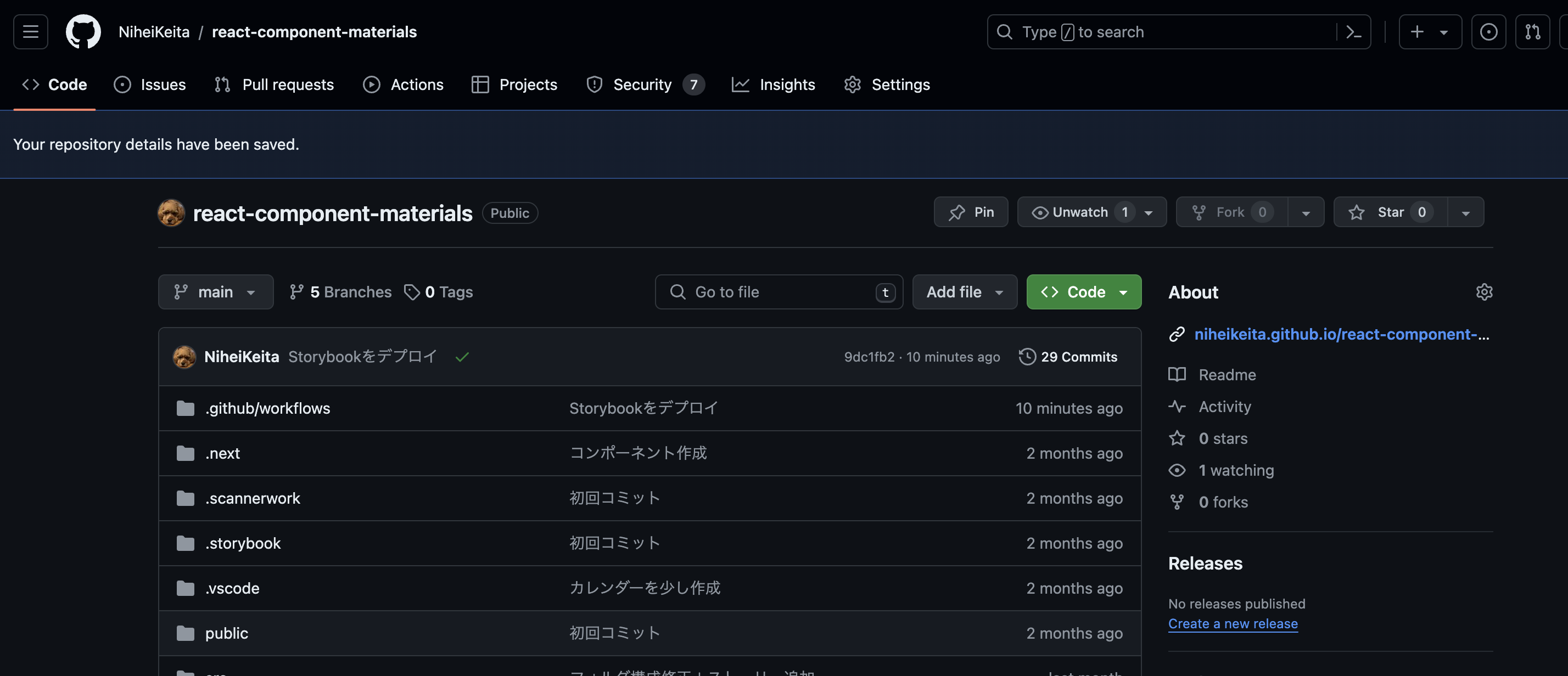Open the .storybook folder
This screenshot has width=1568, height=676.
coord(243,543)
